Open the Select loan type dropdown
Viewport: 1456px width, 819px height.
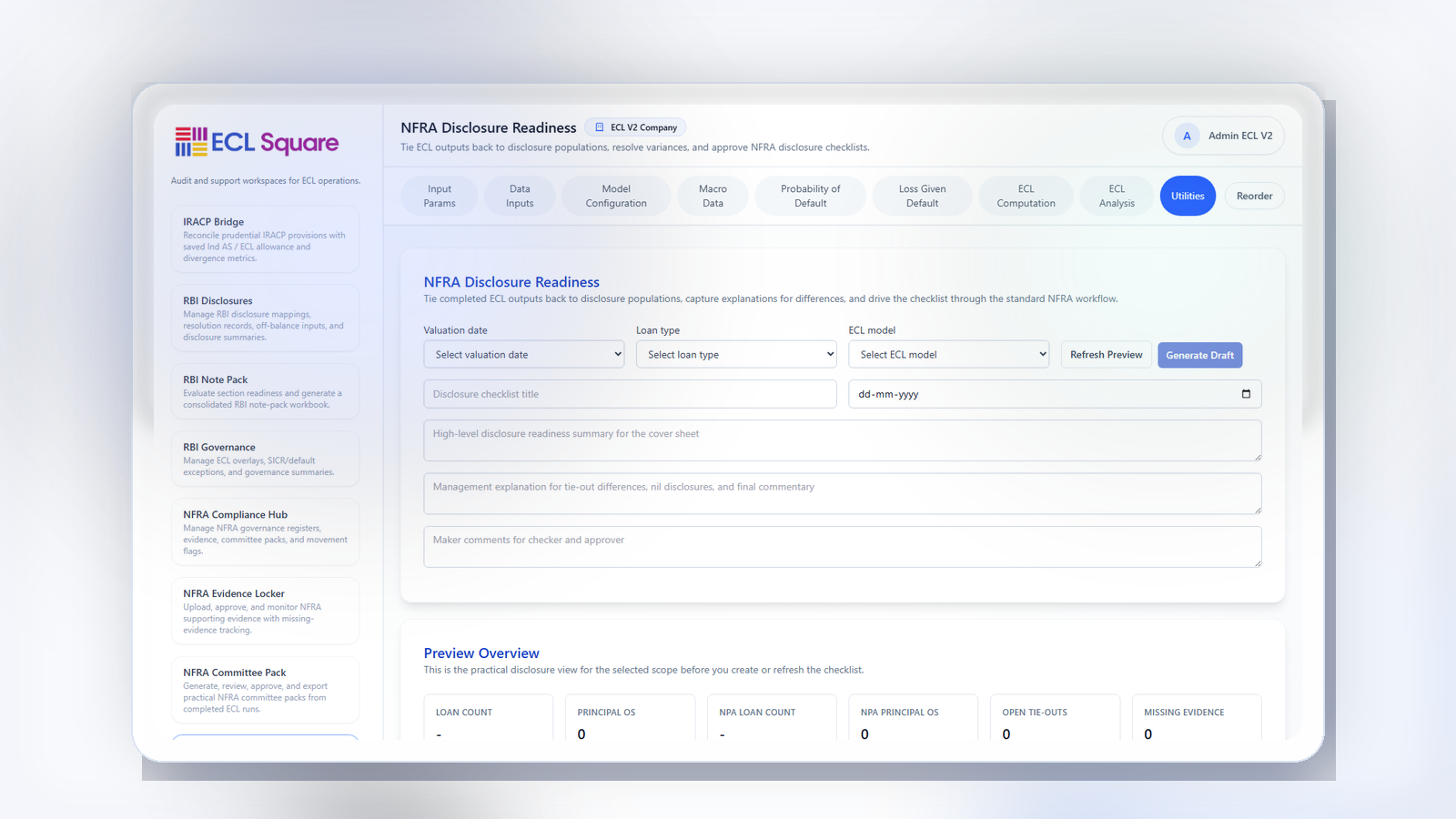pyautogui.click(x=735, y=354)
